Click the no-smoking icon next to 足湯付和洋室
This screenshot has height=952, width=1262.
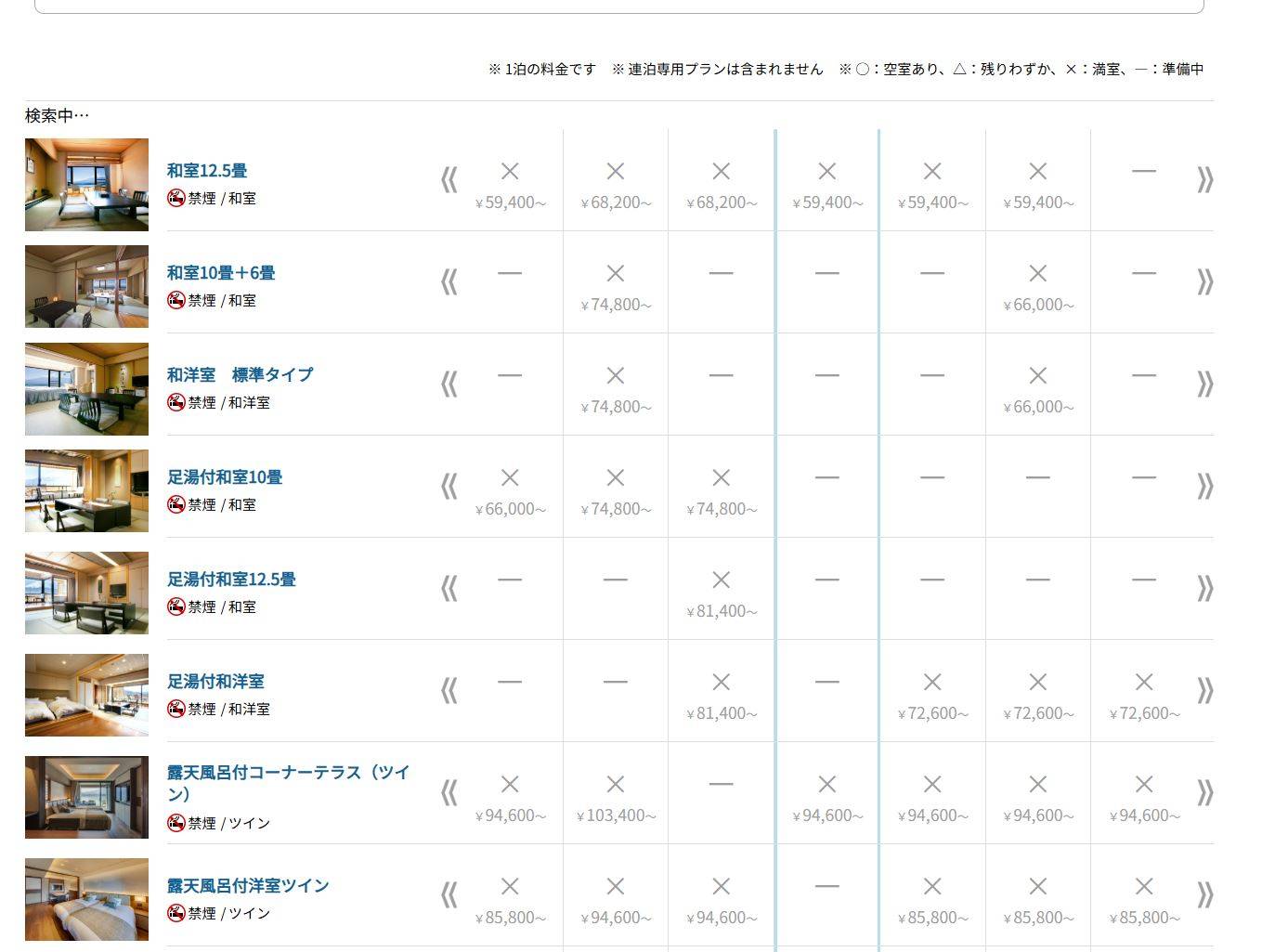[x=176, y=709]
